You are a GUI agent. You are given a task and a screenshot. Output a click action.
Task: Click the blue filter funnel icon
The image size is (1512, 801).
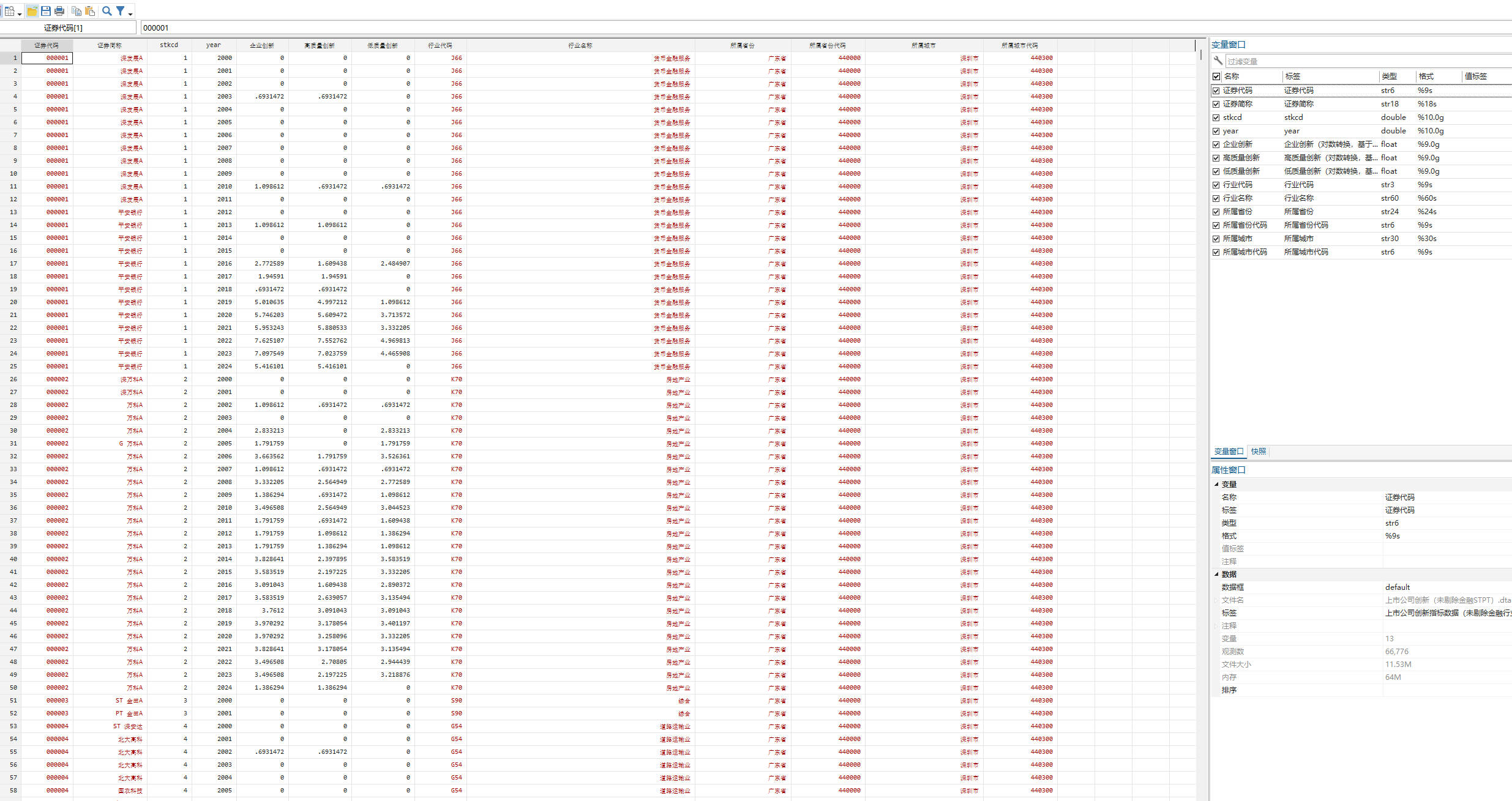point(121,11)
